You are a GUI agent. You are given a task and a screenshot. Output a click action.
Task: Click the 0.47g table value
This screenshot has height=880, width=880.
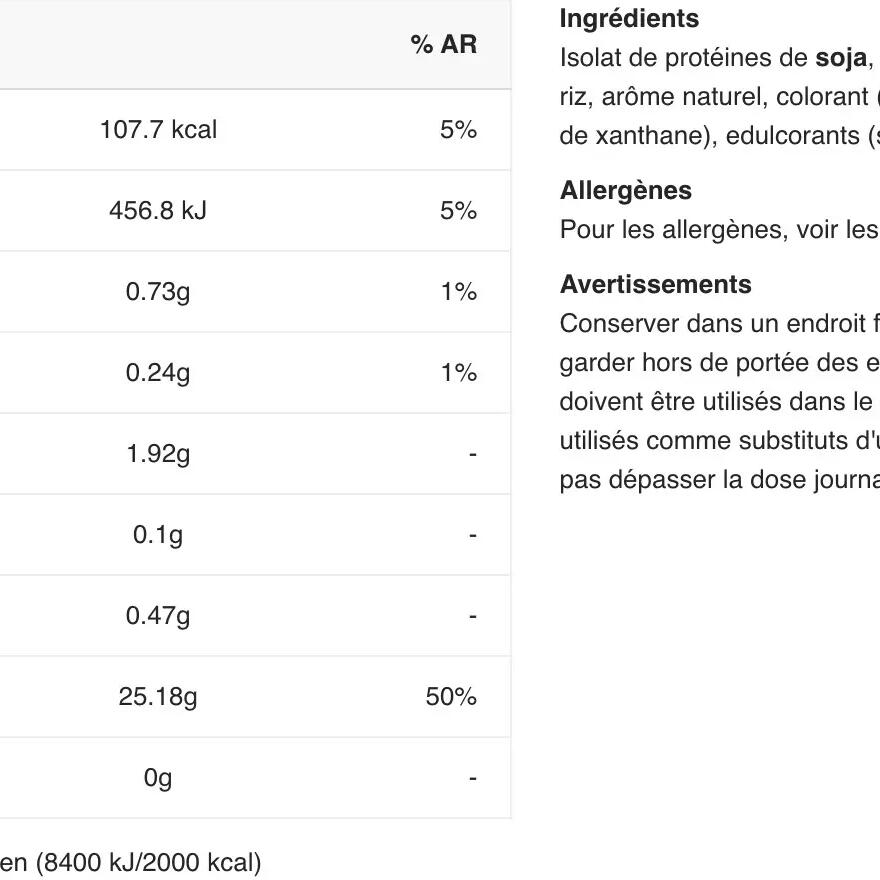coord(158,616)
